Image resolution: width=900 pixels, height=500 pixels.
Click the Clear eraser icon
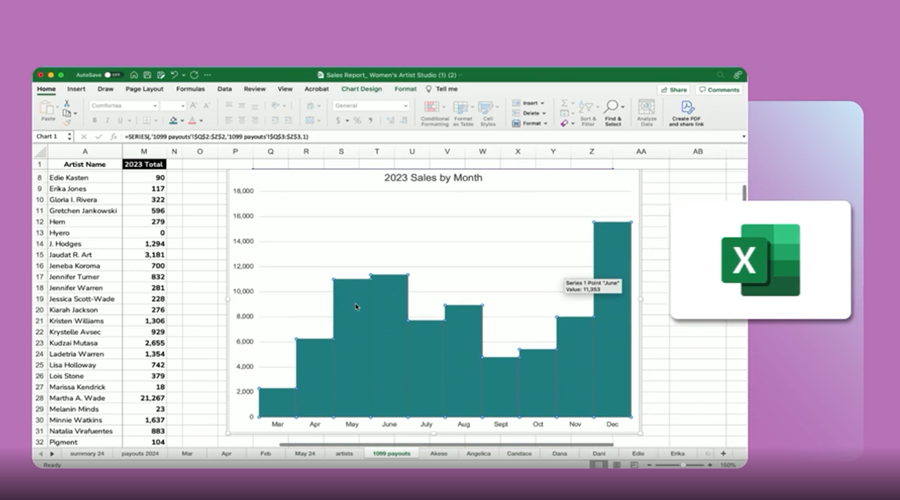[x=564, y=123]
